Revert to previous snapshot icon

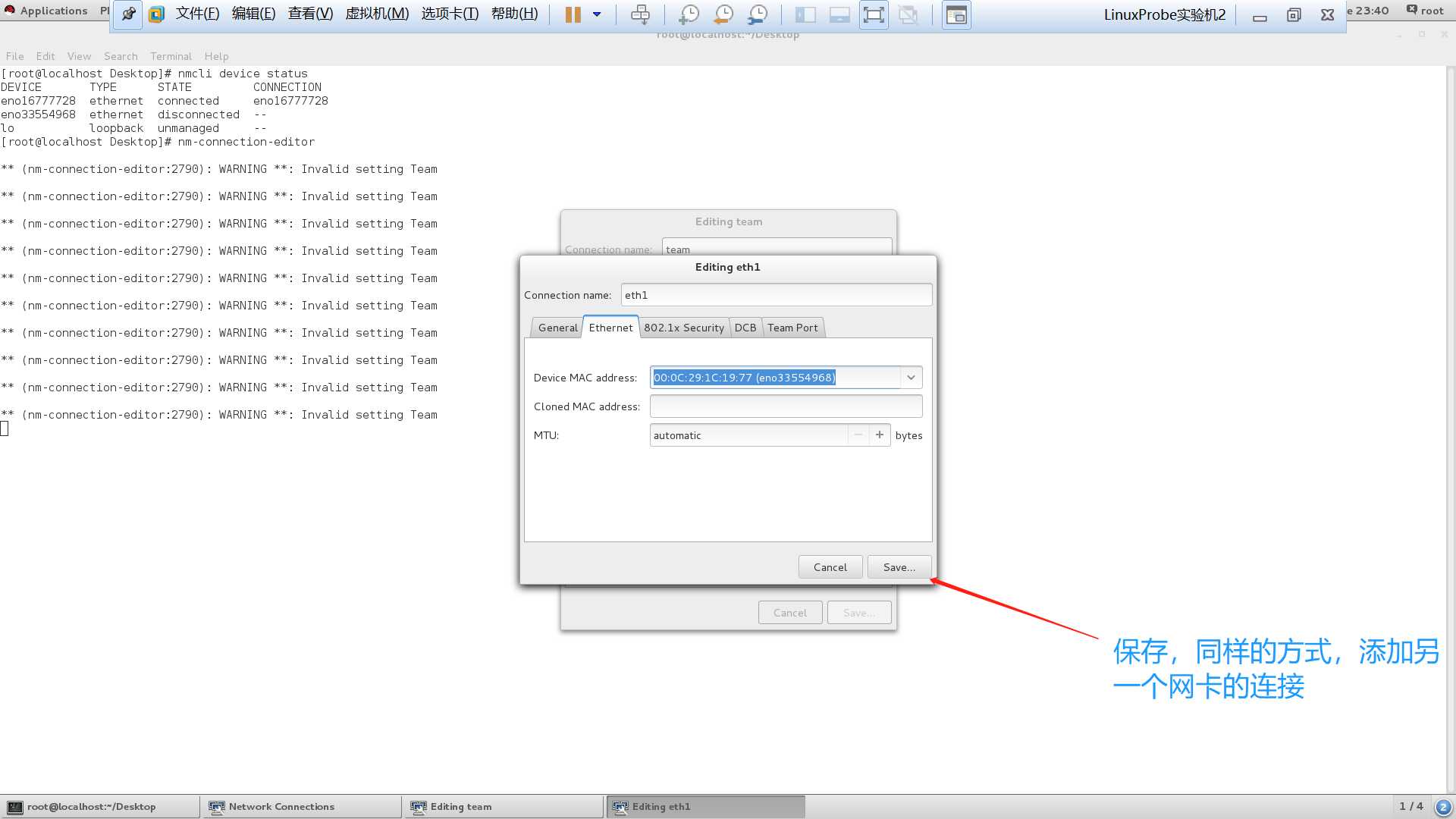(x=723, y=14)
